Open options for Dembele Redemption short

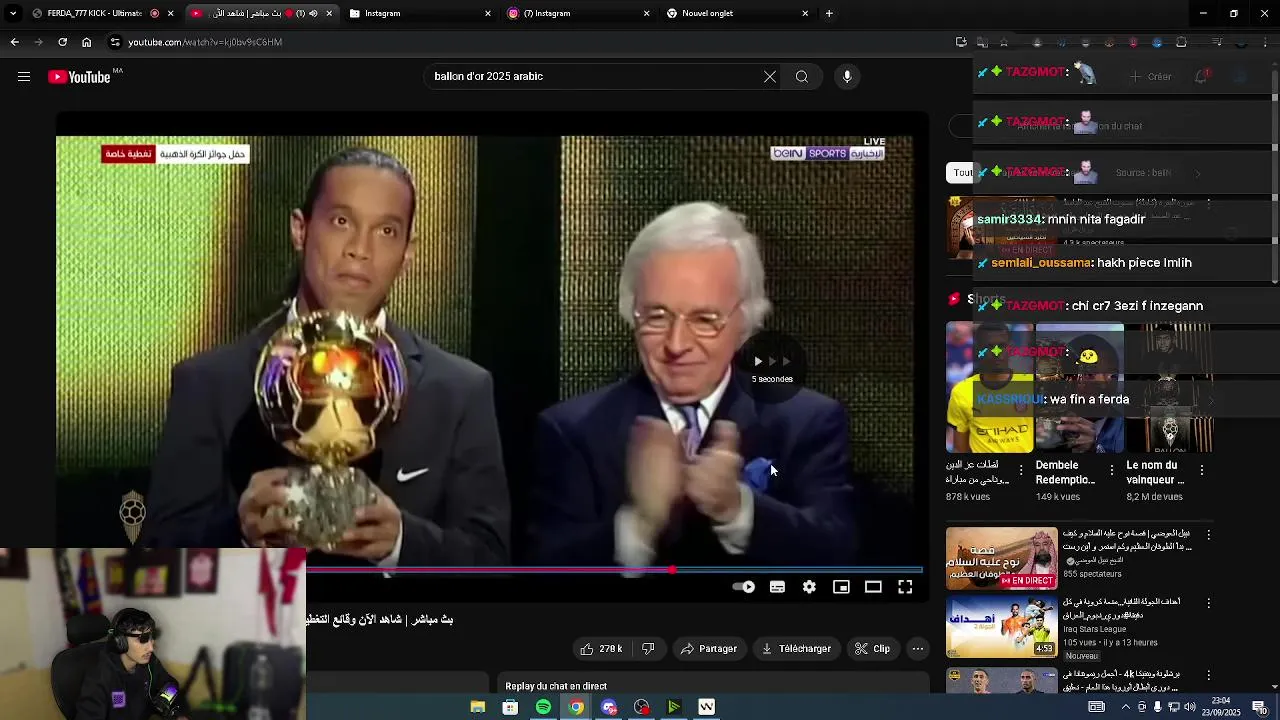click(x=1112, y=469)
